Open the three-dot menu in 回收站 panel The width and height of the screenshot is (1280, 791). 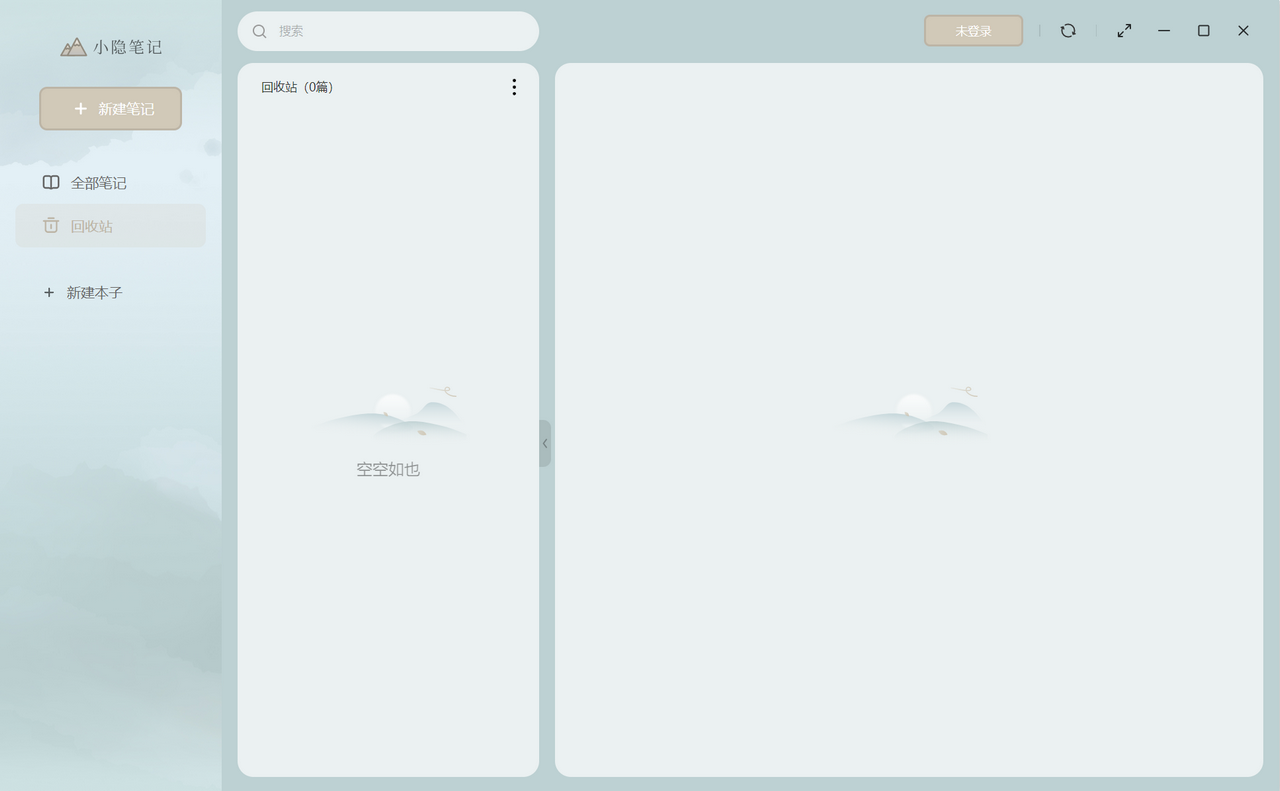click(514, 87)
